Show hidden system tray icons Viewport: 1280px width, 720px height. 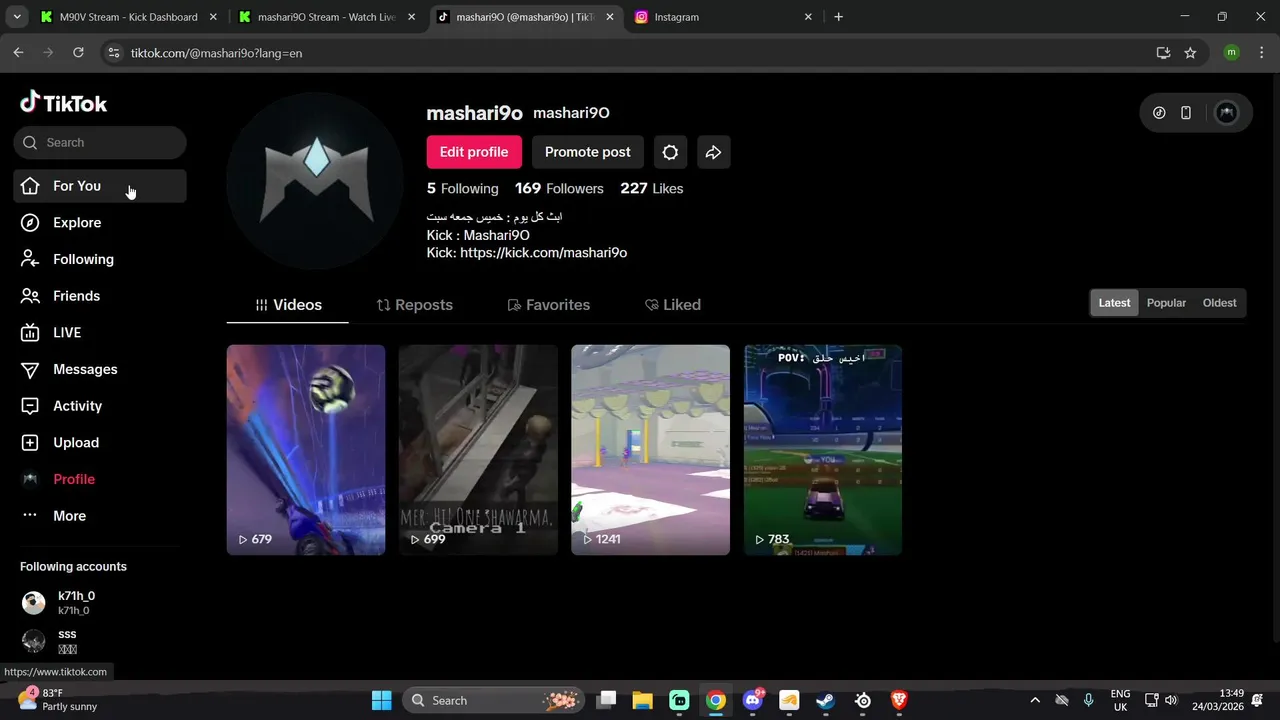pos(1035,701)
